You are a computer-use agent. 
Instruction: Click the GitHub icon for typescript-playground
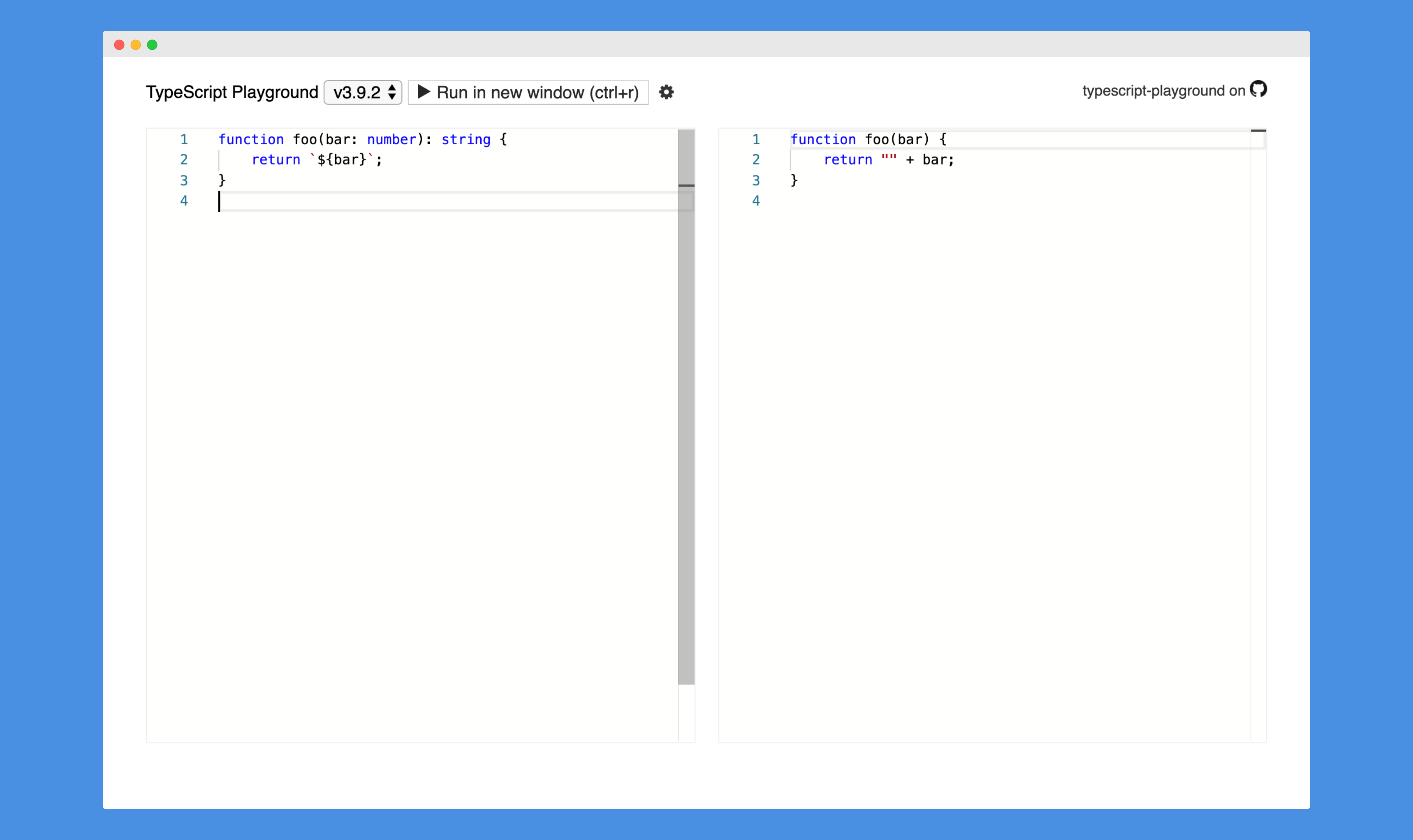(x=1258, y=90)
